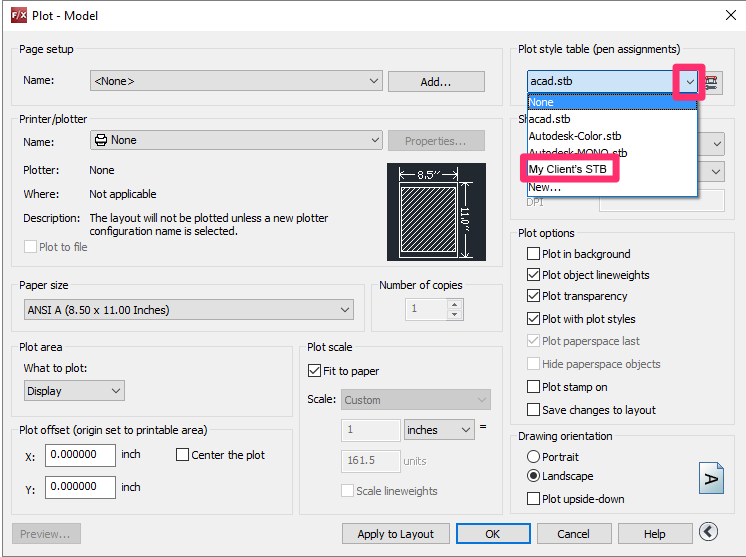This screenshot has width=746, height=557.
Task: Increase number of copies with up arrow
Action: [455, 304]
